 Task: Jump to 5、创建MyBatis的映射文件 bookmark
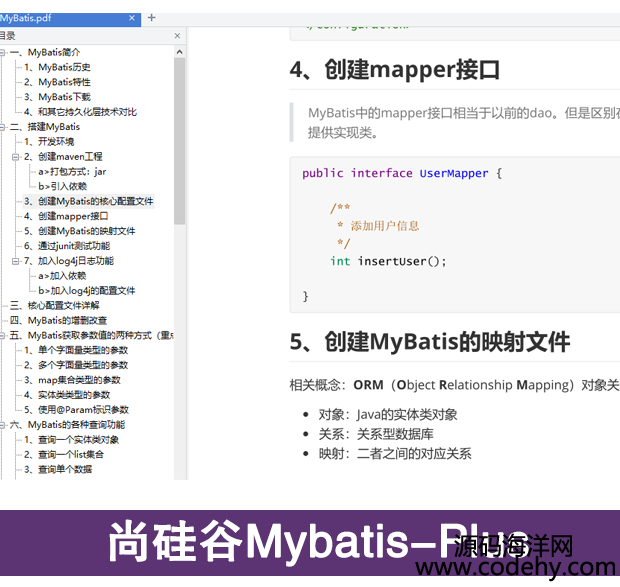pos(79,231)
